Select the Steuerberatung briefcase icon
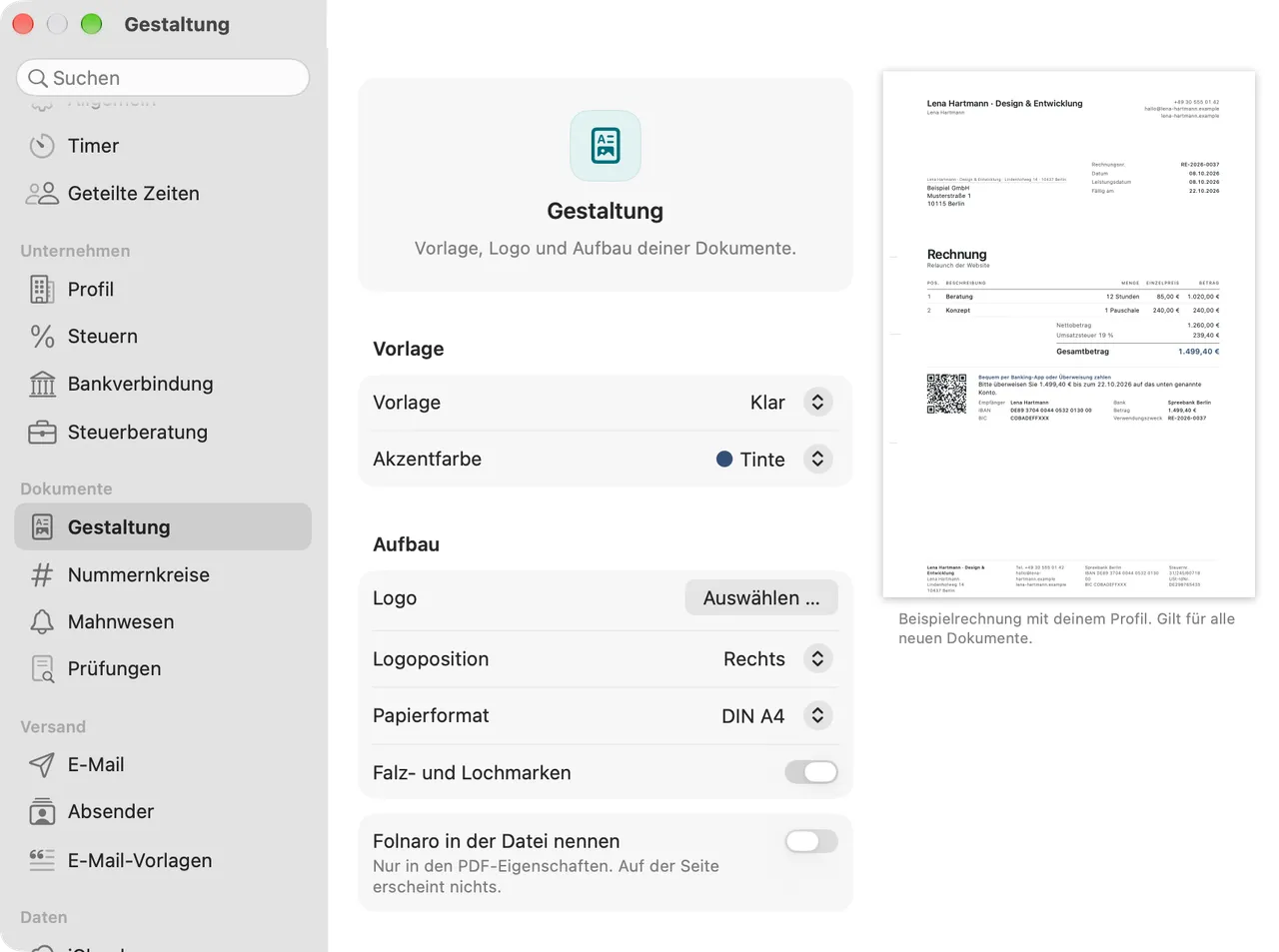This screenshot has height=952, width=1279. 42,433
